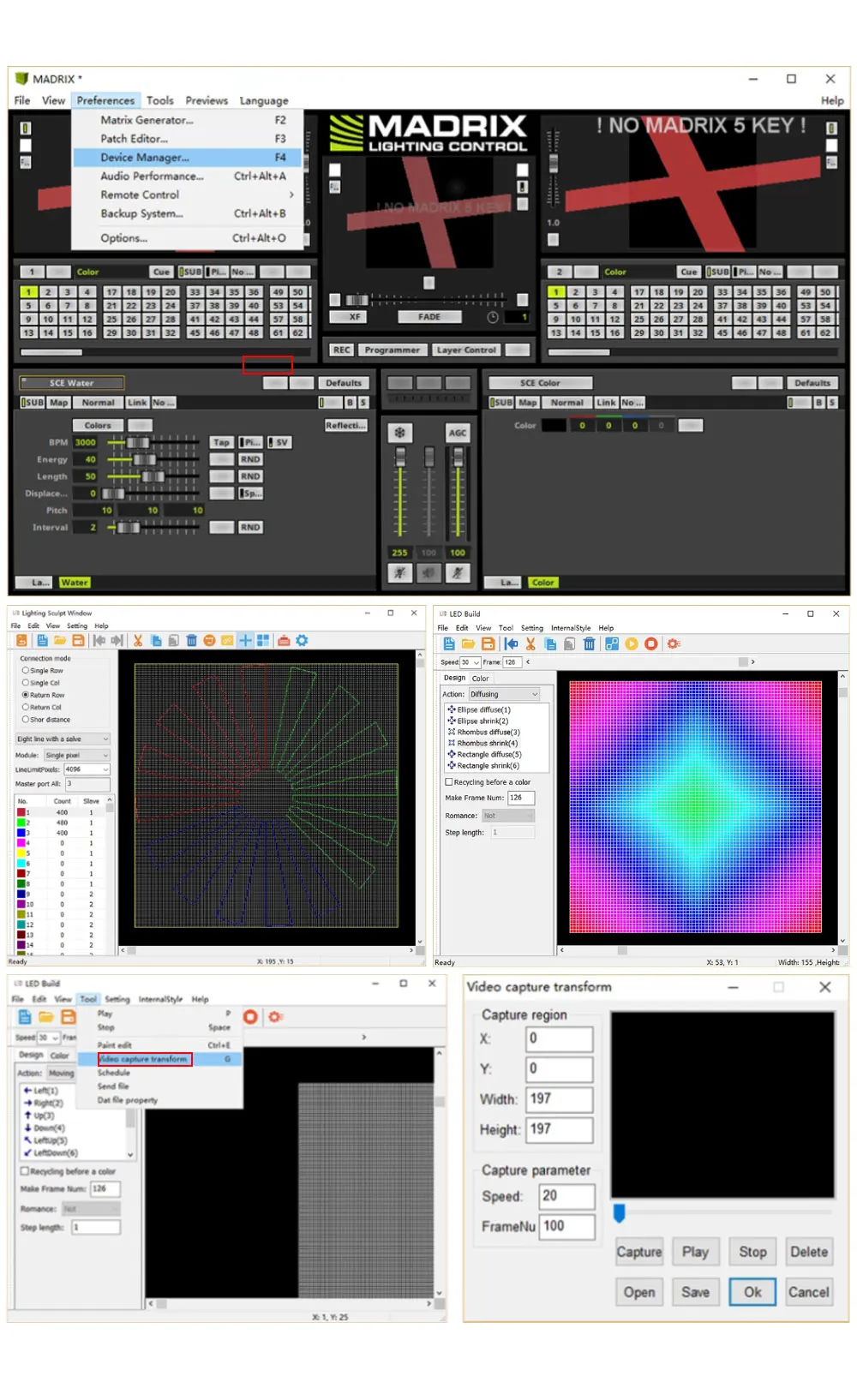This screenshot has width=857, height=1400.
Task: Click the orange play icon in upper LED Build toolbar
Action: 632,643
